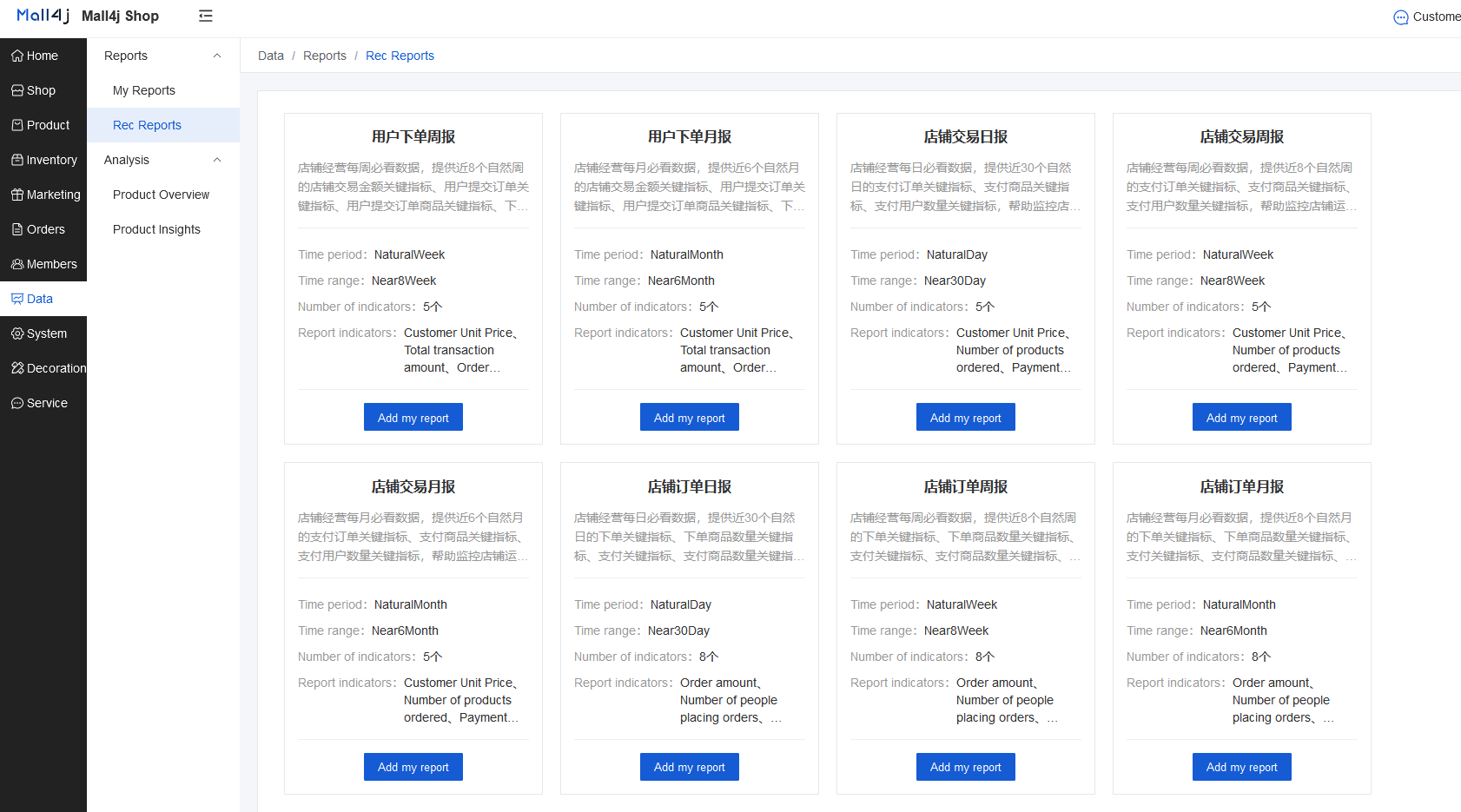1461x812 pixels.
Task: Click Reports breadcrumb link
Action: tap(325, 56)
